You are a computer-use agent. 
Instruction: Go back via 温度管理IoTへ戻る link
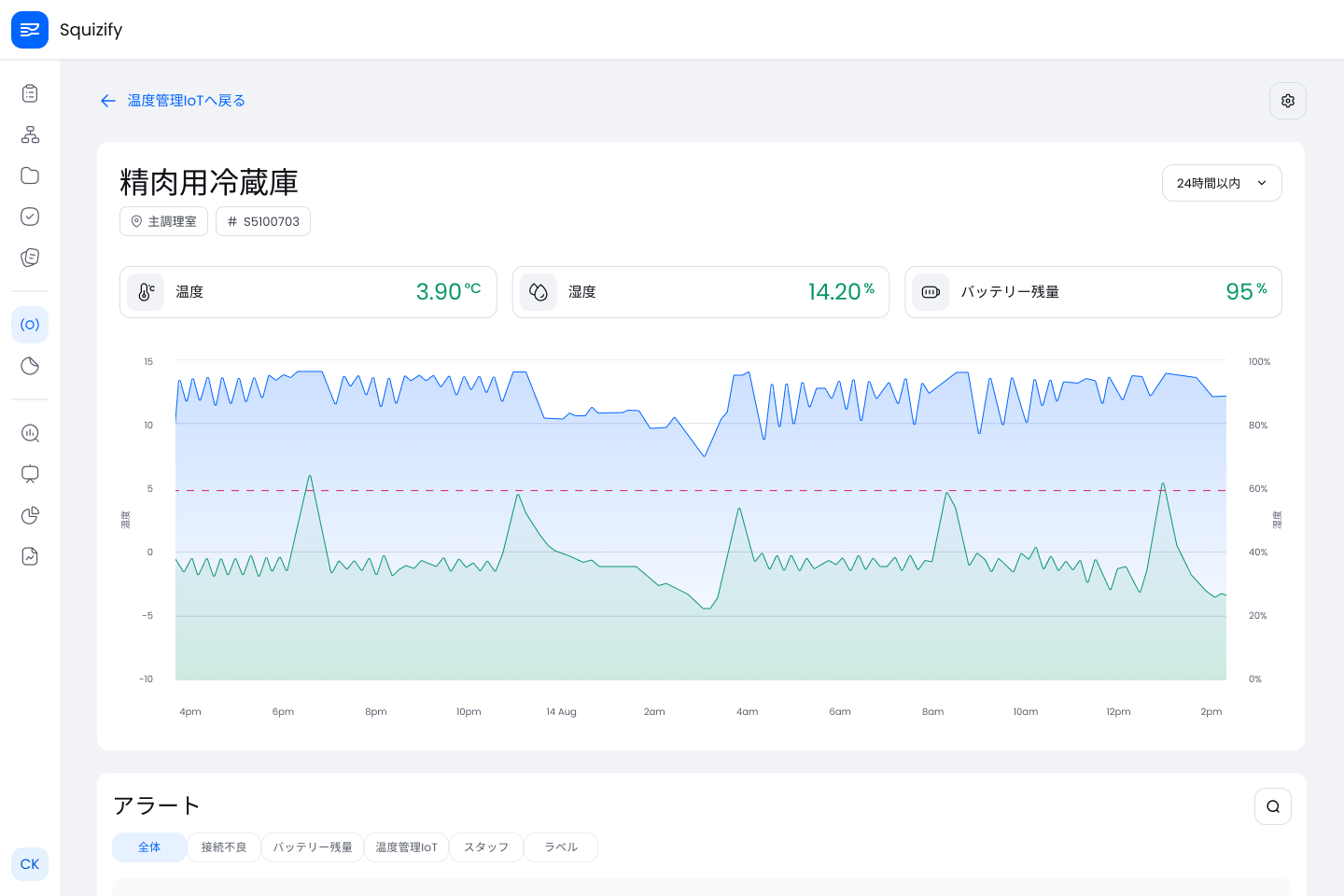tap(186, 100)
